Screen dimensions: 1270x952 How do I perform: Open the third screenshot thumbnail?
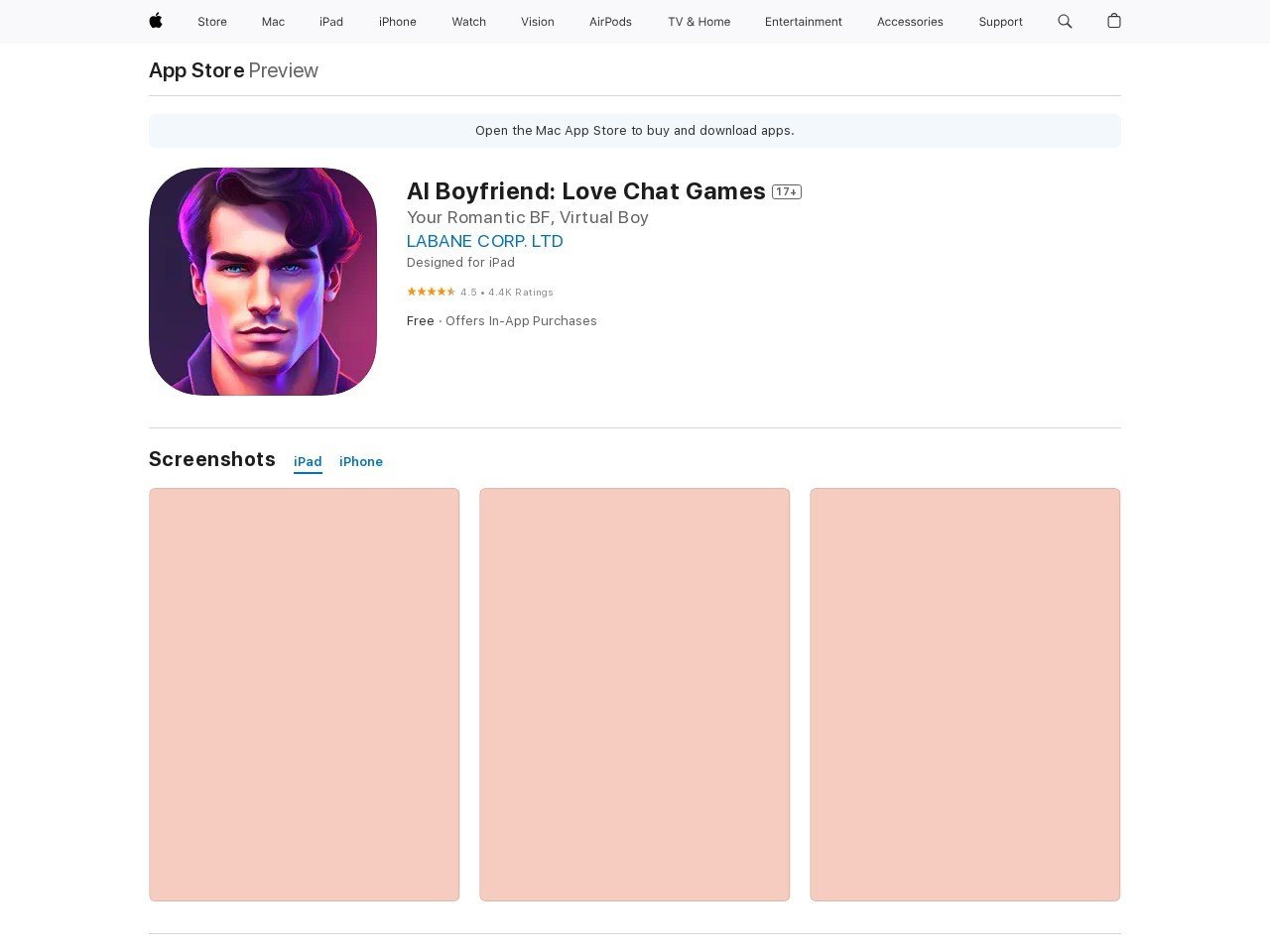[x=965, y=694]
